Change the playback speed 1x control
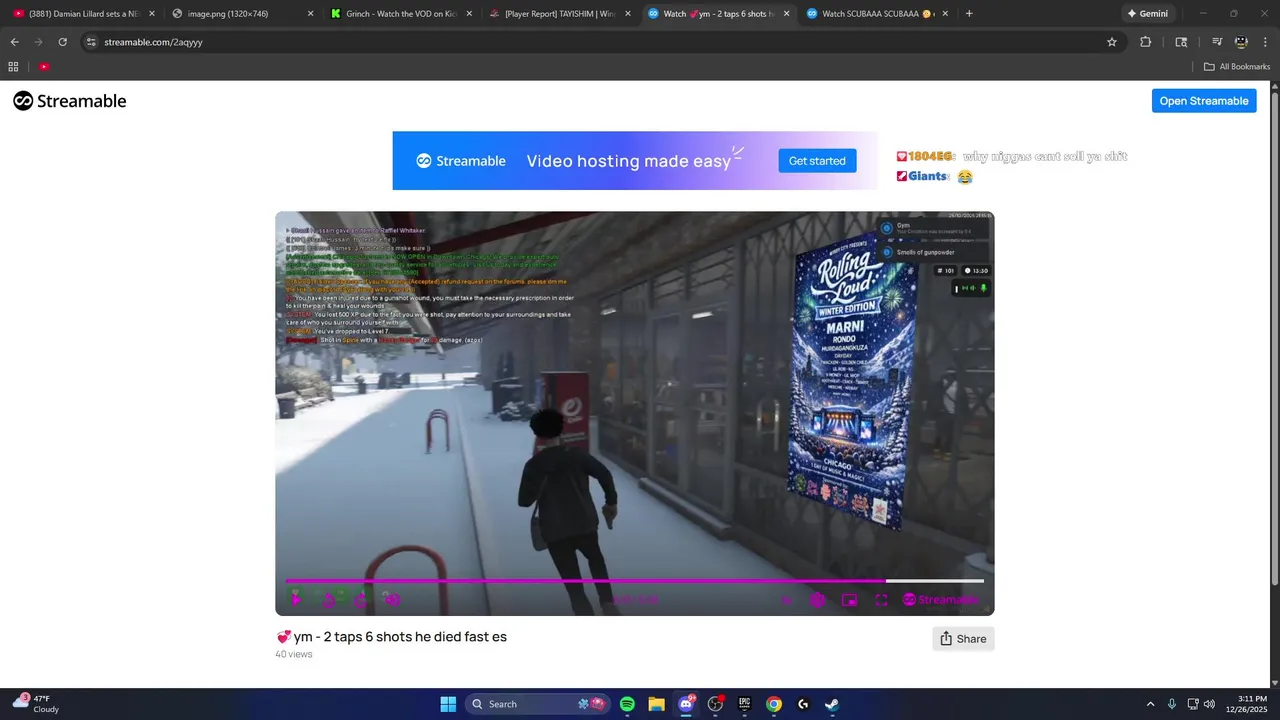The image size is (1280, 720). click(786, 600)
